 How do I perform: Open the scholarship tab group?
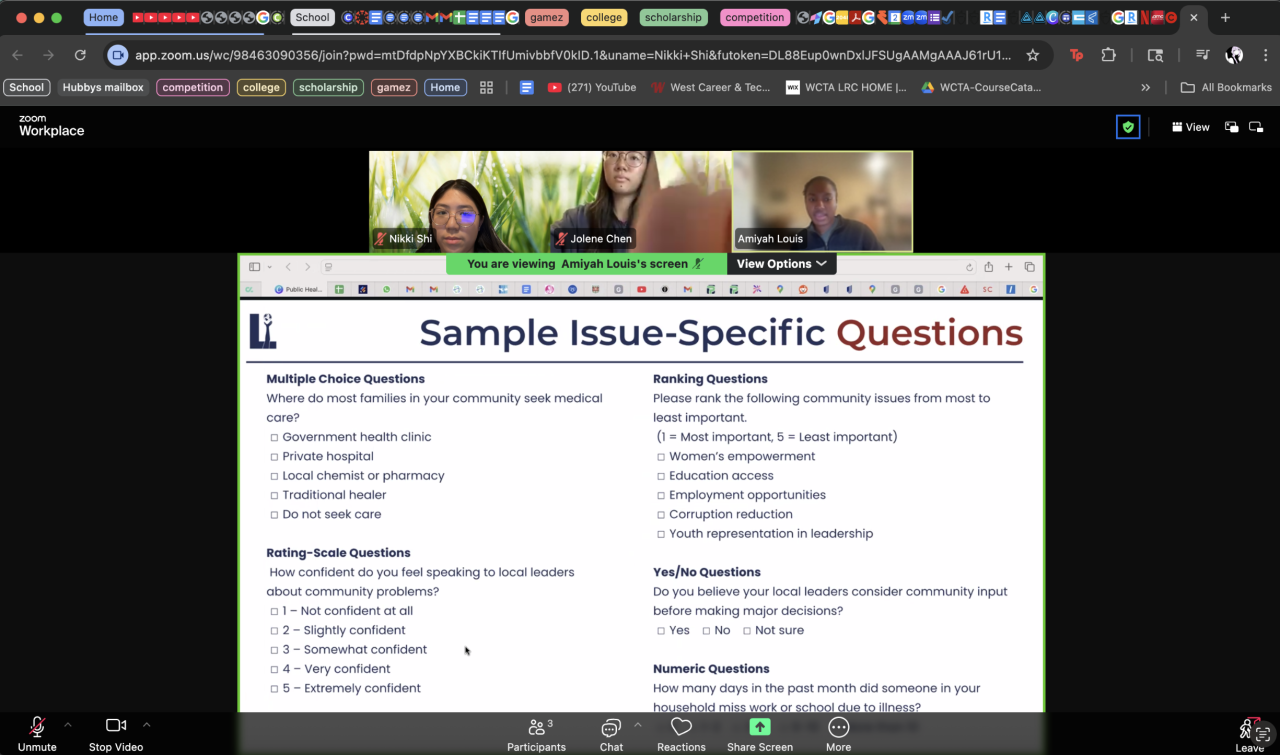click(673, 17)
